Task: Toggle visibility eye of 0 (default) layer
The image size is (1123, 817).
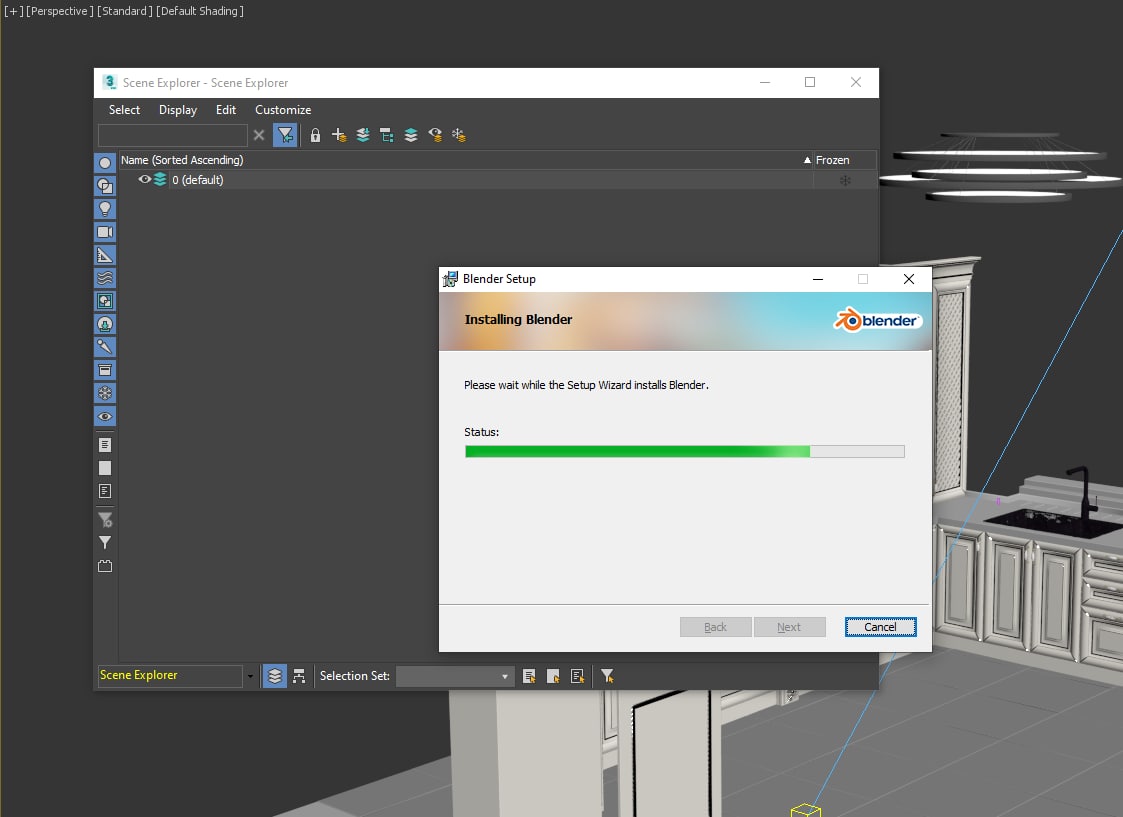Action: click(144, 180)
